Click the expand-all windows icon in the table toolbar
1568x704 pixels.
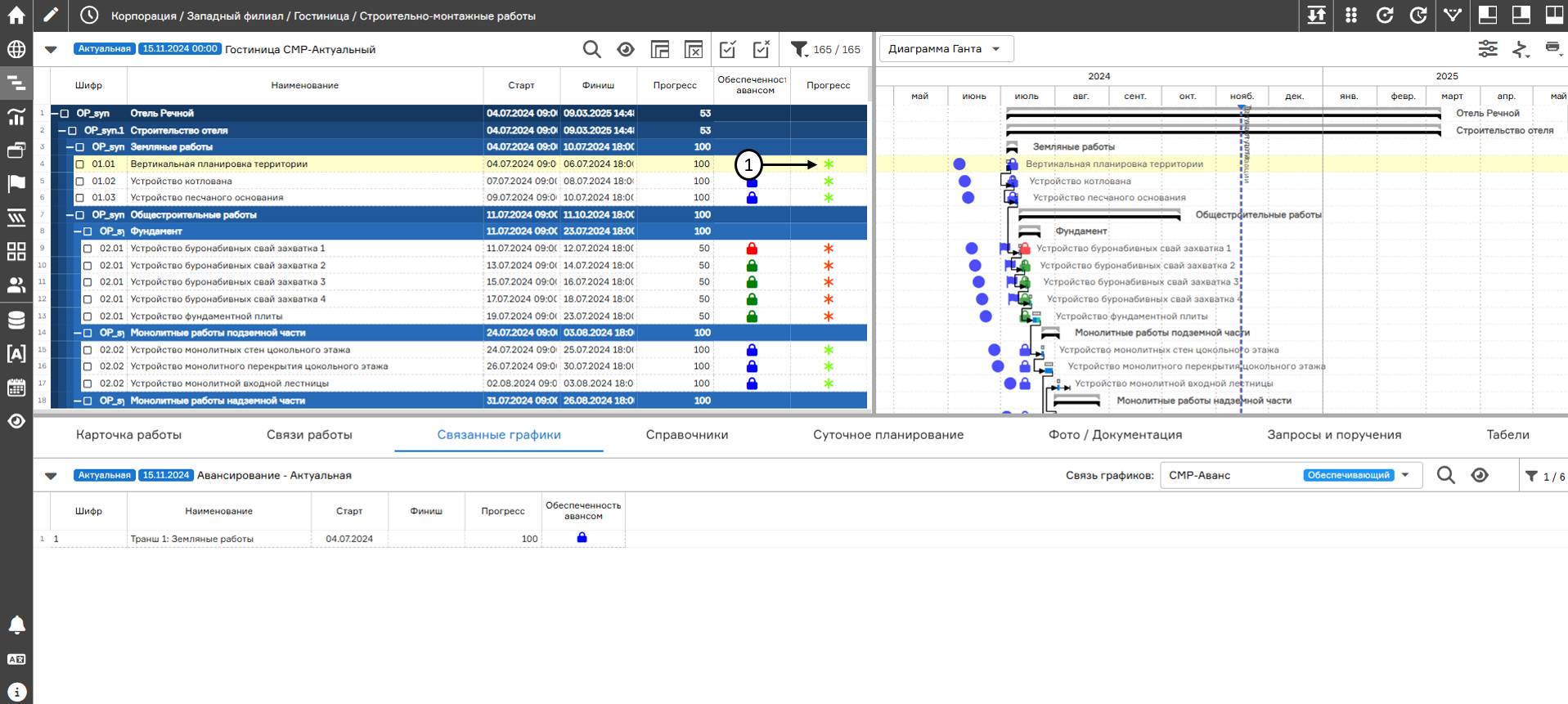pyautogui.click(x=660, y=50)
